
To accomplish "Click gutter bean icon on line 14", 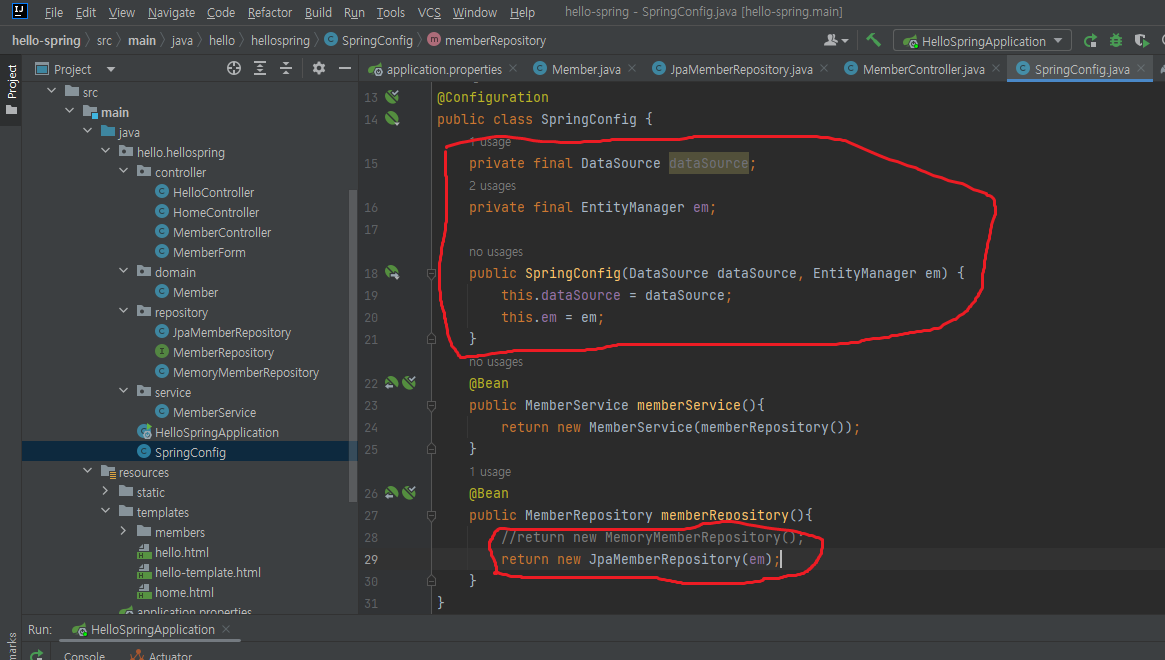I will pyautogui.click(x=392, y=119).
